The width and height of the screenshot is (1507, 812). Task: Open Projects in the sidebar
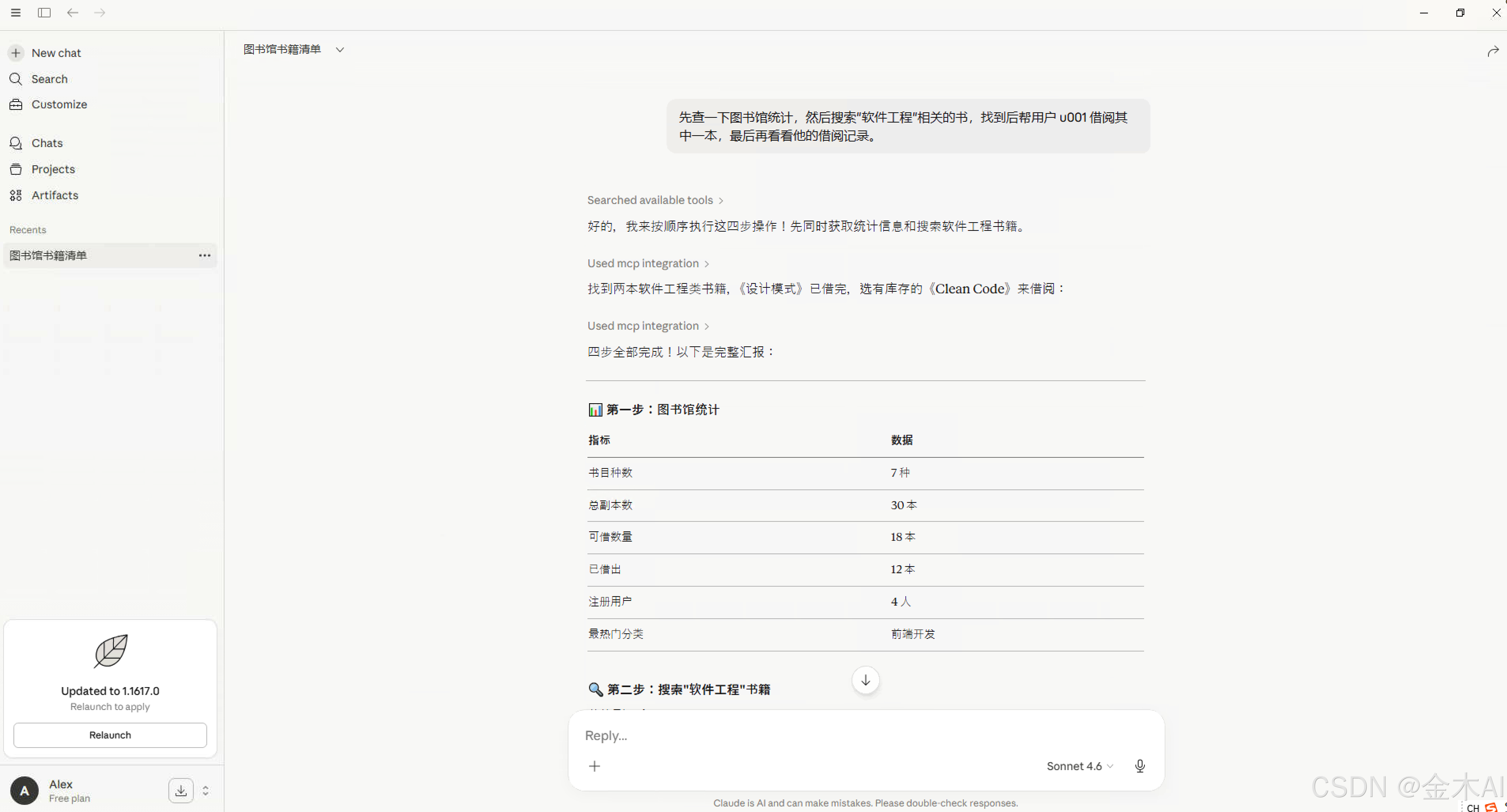pyautogui.click(x=53, y=169)
